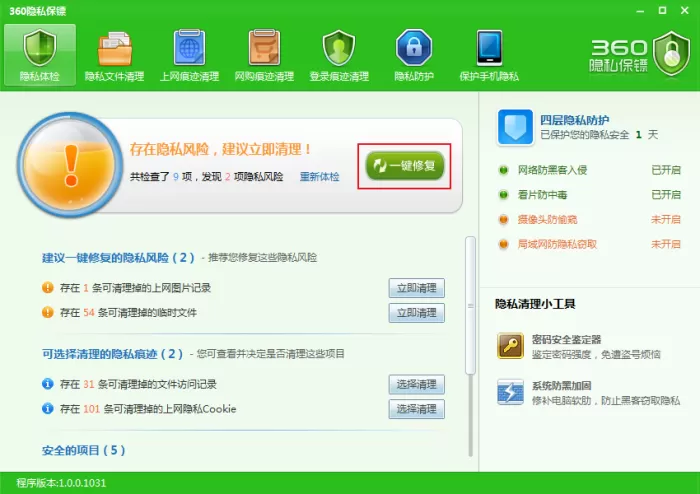
Task: Open the 密码安全鉴定器 tool title
Action: click(x=566, y=340)
